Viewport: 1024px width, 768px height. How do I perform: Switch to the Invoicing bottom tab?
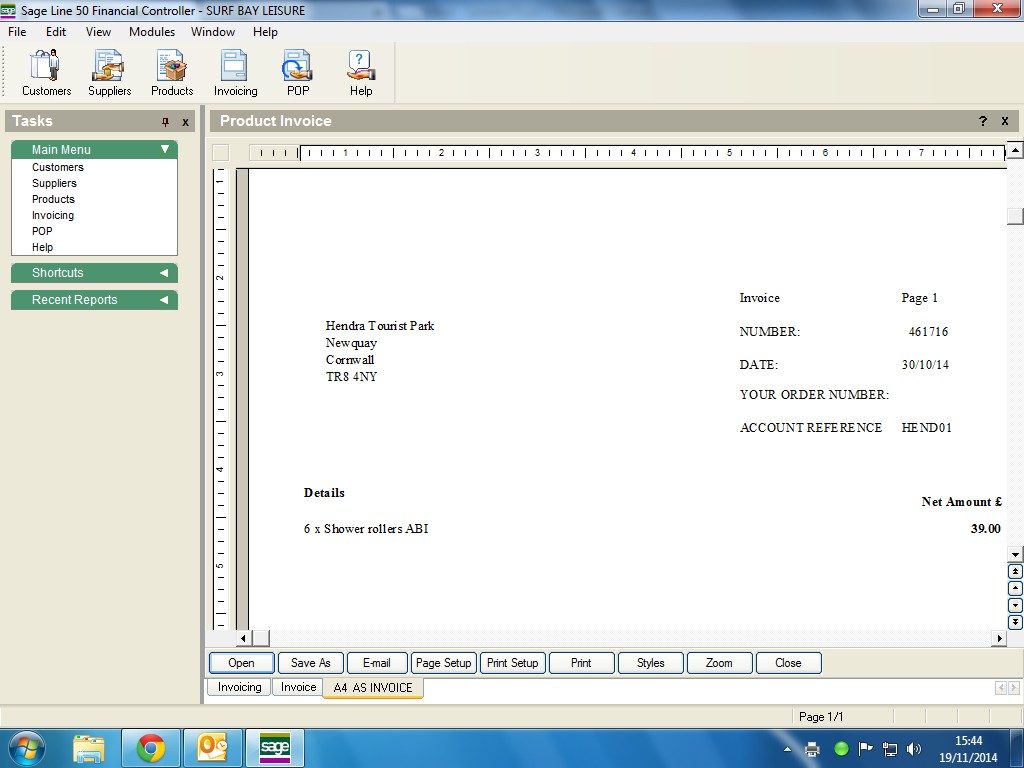239,687
